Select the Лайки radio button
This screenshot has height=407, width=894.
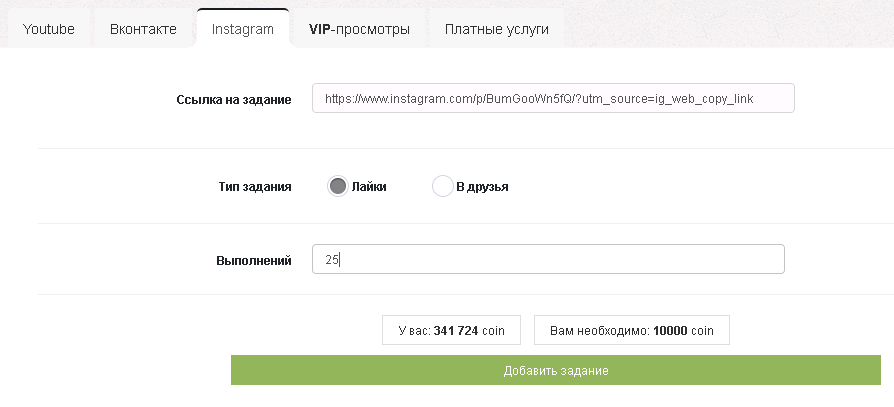pyautogui.click(x=338, y=186)
